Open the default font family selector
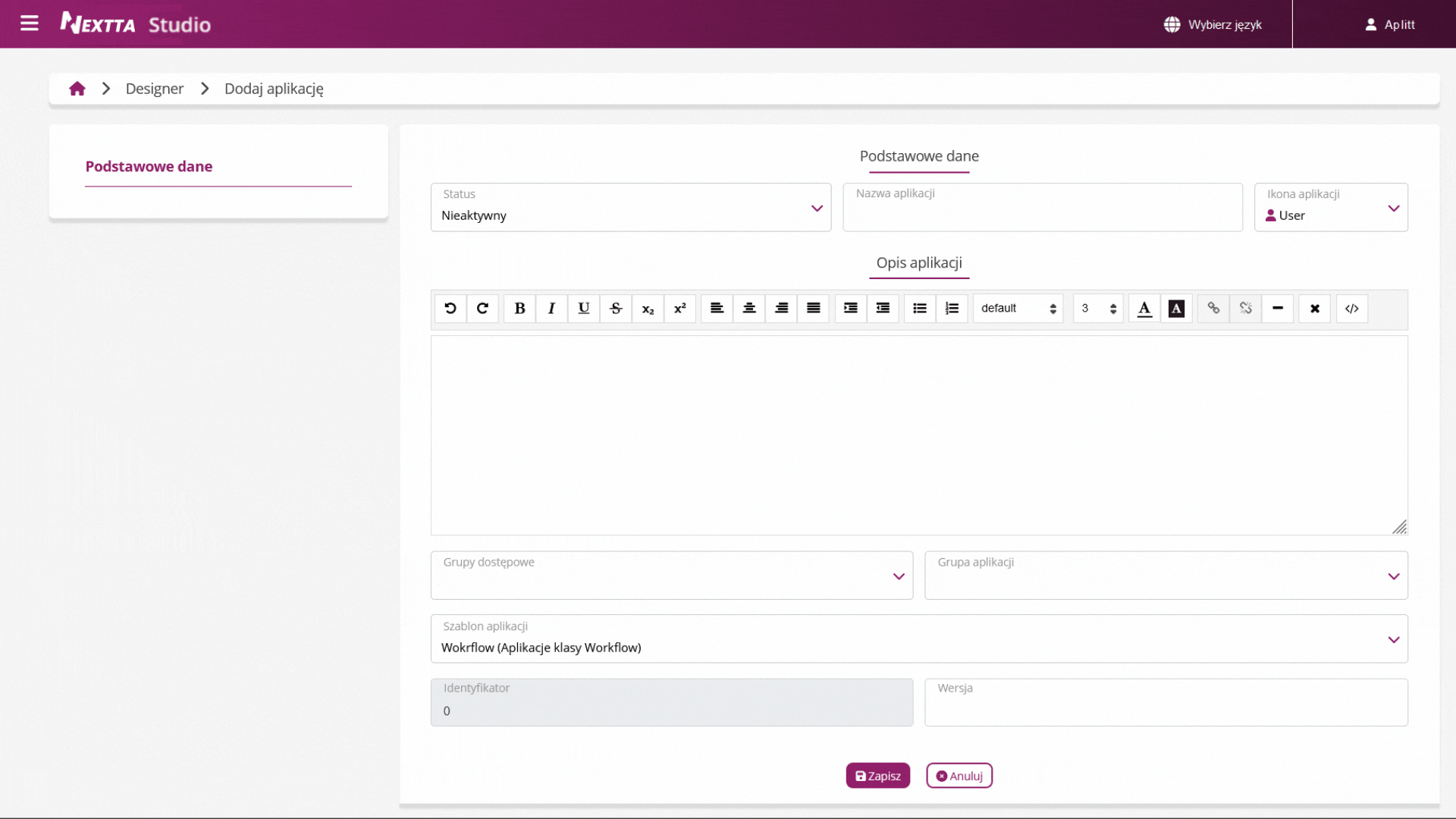The height and width of the screenshot is (819, 1456). pyautogui.click(x=1018, y=309)
